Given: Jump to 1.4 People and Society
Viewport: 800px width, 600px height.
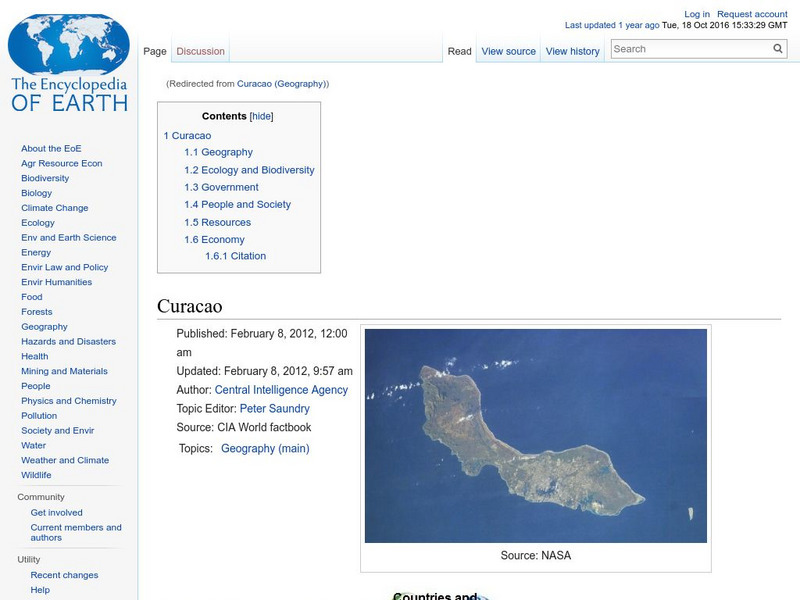Looking at the screenshot, I should coord(237,205).
